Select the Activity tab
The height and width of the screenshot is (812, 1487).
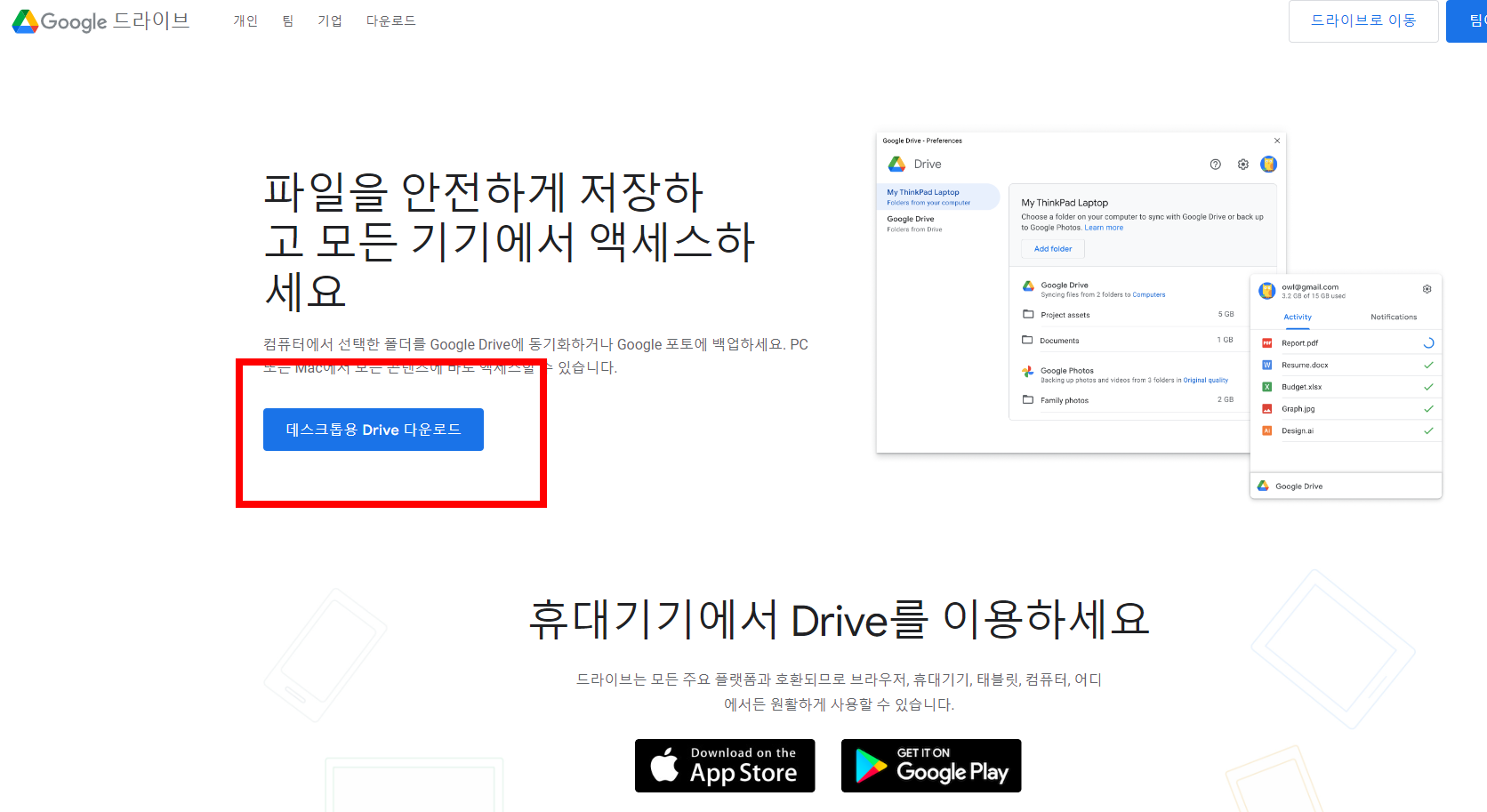[x=1298, y=317]
